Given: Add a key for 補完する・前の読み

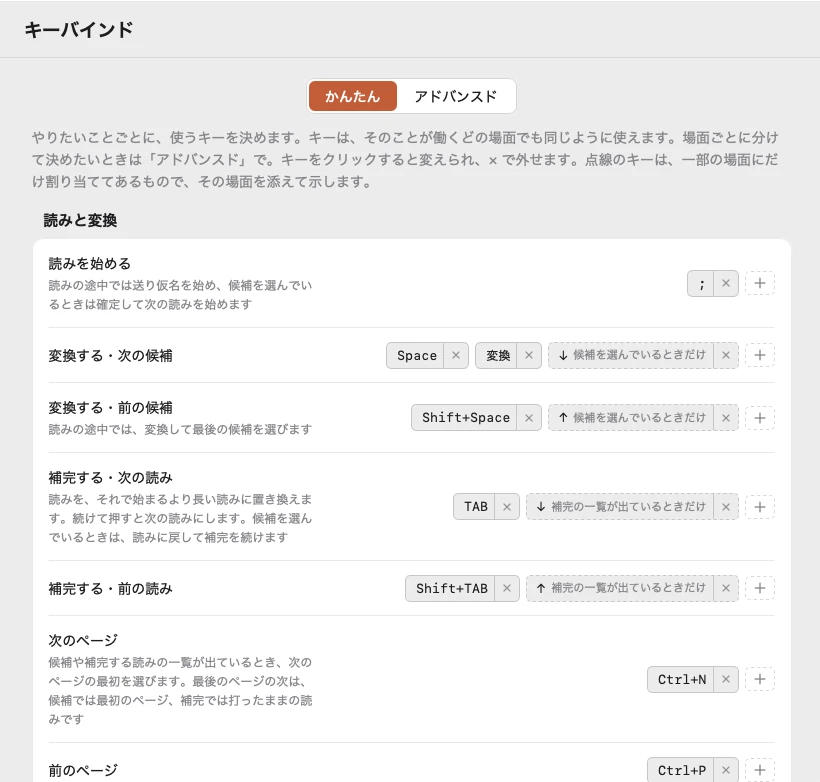Looking at the screenshot, I should tap(759, 588).
